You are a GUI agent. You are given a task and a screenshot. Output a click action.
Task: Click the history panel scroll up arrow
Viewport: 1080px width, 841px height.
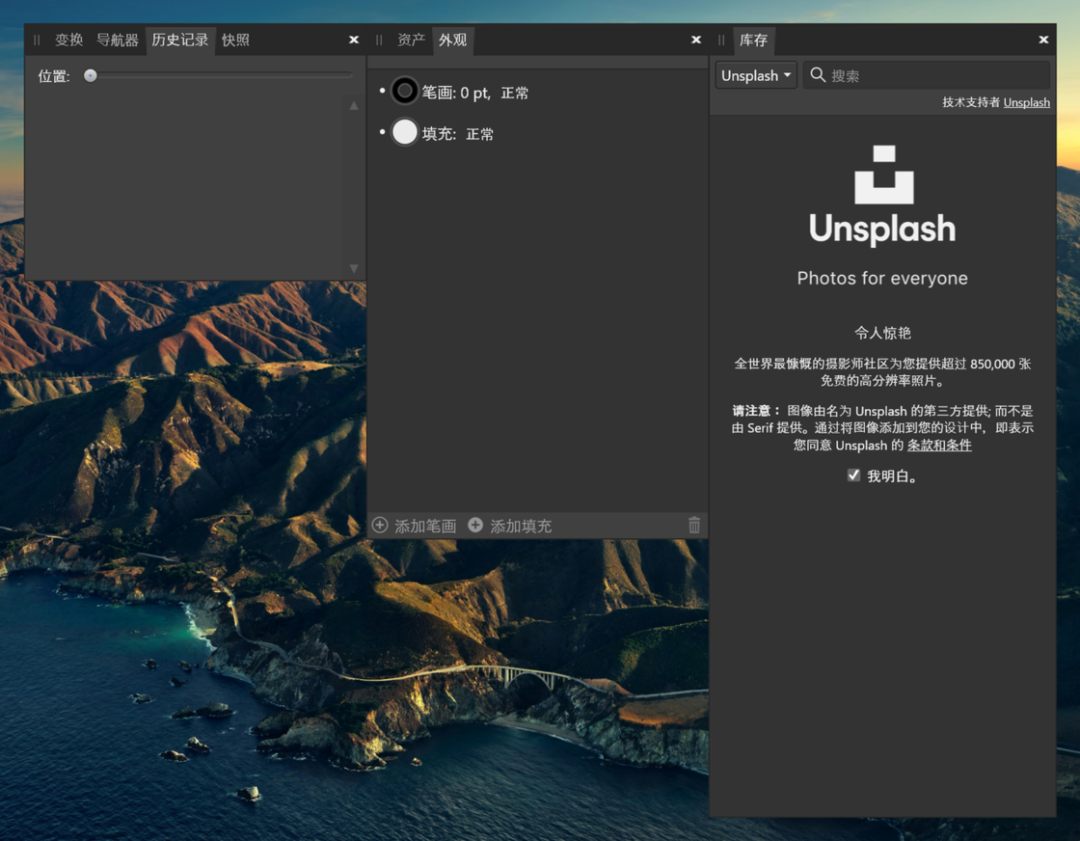353,106
